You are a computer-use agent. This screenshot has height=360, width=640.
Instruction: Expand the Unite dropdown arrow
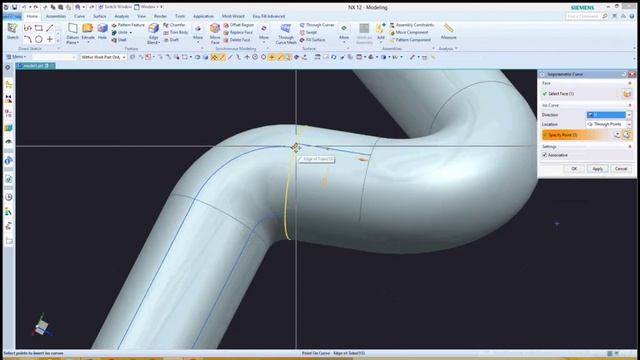(131, 33)
